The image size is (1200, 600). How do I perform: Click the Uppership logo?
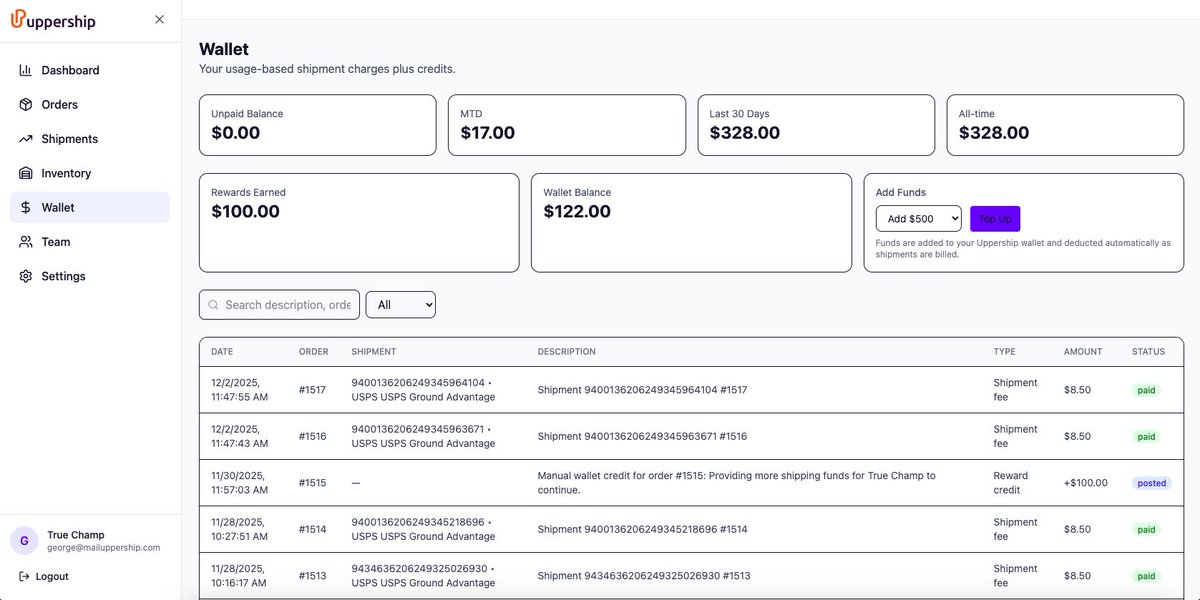click(53, 20)
